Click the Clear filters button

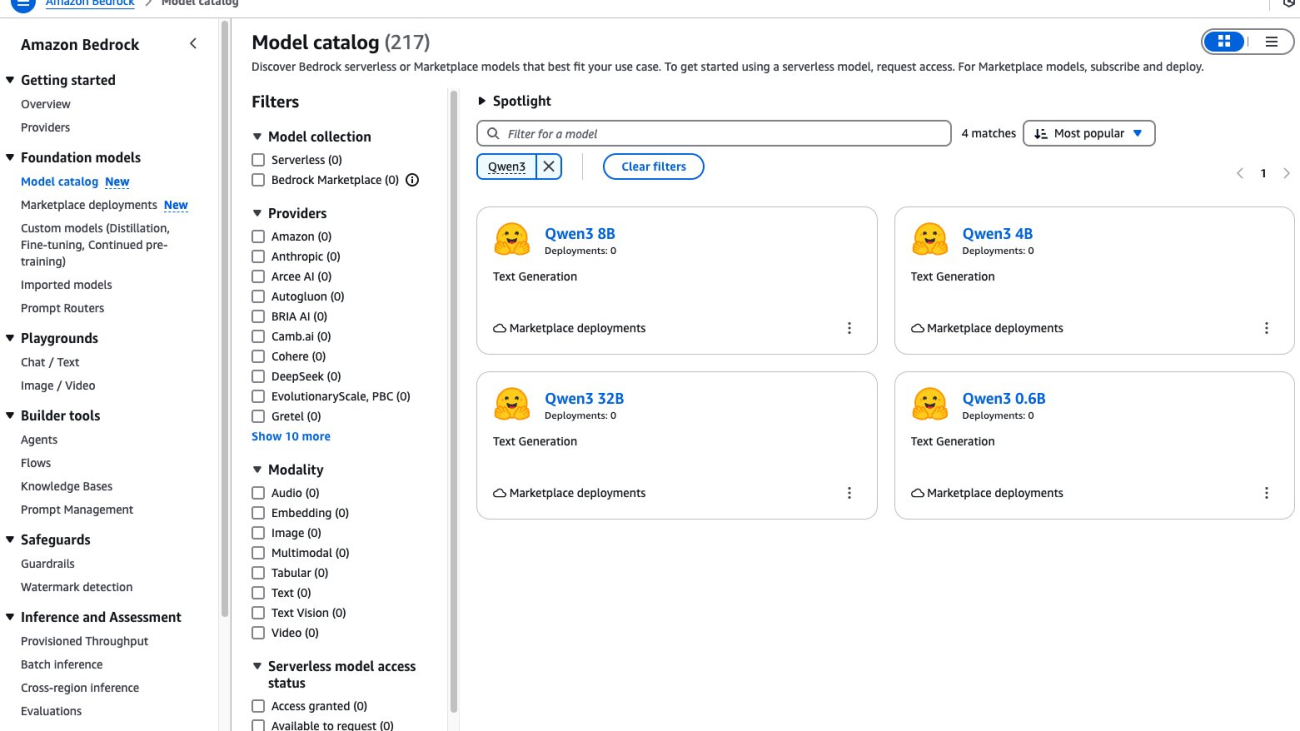[x=653, y=167]
